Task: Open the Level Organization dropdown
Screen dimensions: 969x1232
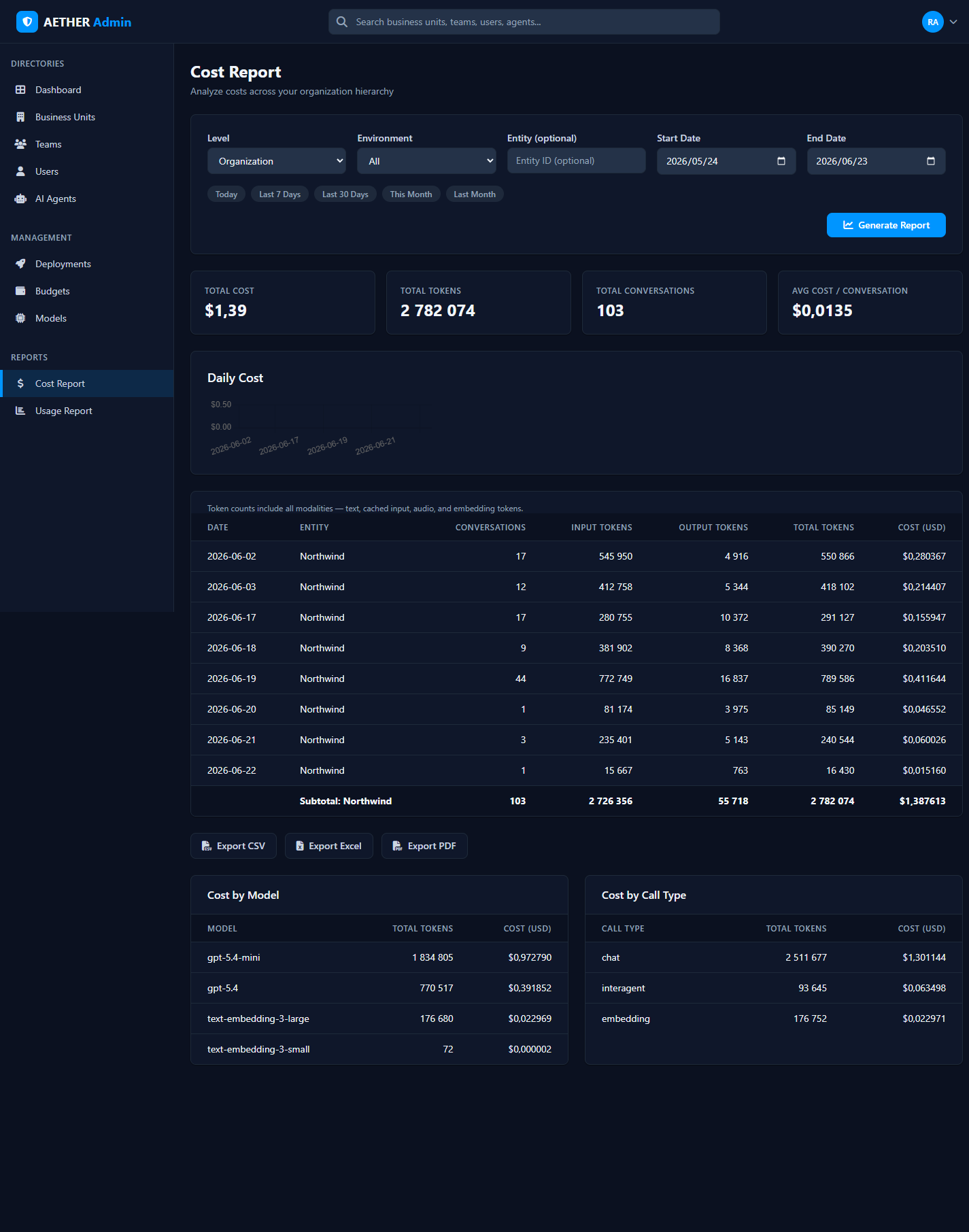Action: tap(277, 161)
